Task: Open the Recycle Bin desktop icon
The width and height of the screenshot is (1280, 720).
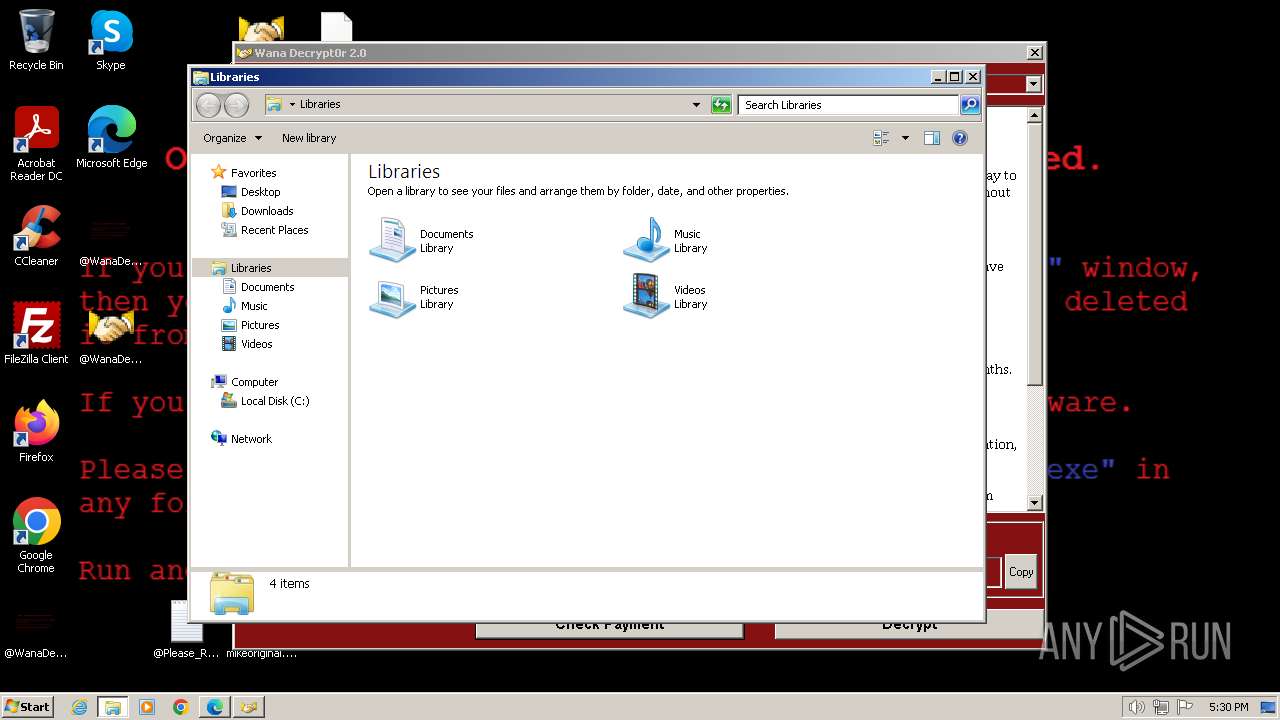Action: point(36,40)
